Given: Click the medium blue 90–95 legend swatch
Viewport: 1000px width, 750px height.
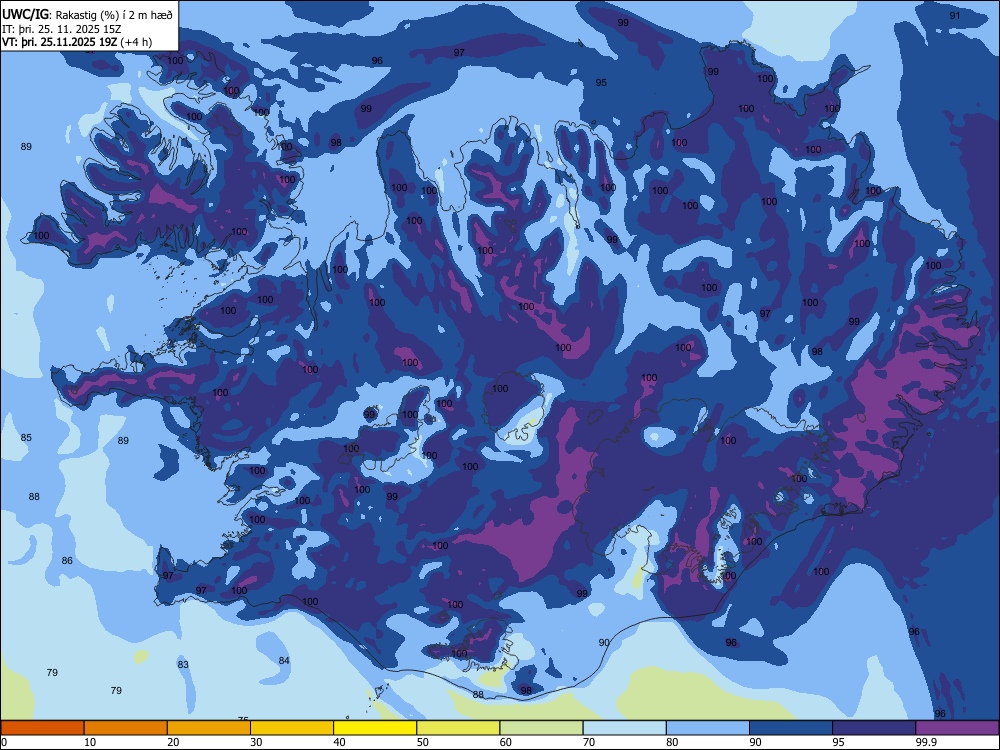Looking at the screenshot, I should 791,728.
